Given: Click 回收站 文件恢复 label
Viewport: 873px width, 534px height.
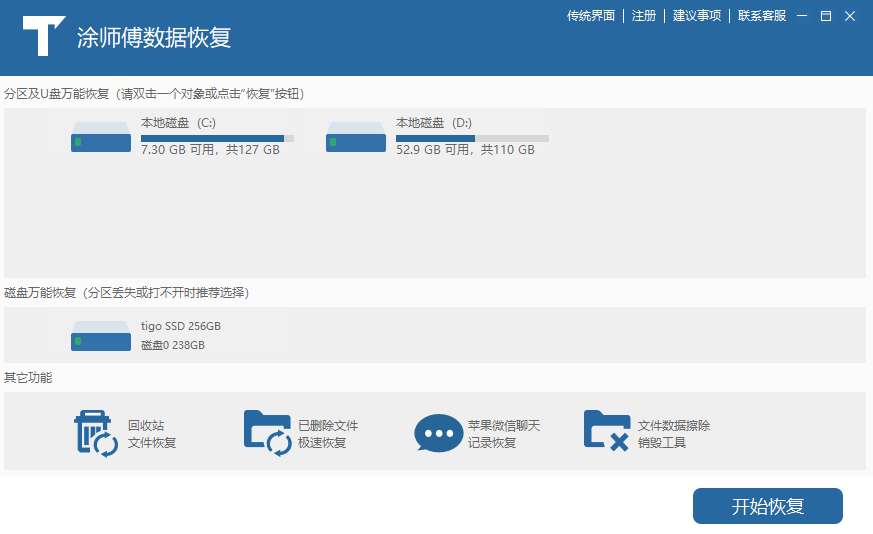Looking at the screenshot, I should (x=152, y=434).
